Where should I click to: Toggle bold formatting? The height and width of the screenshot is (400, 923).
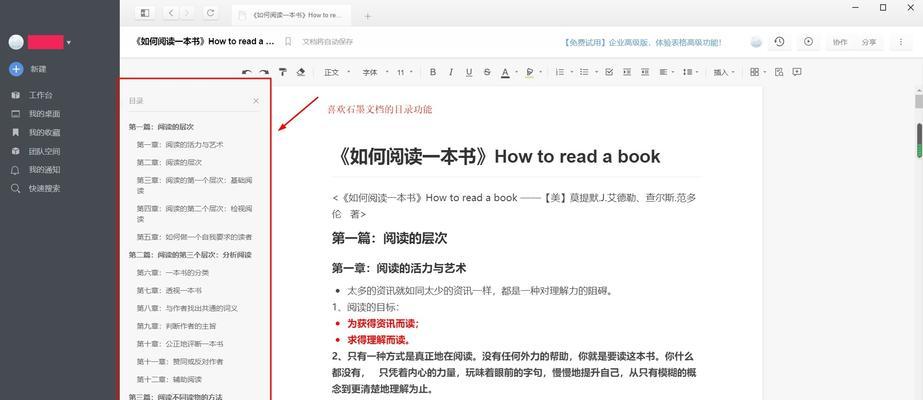pos(433,72)
